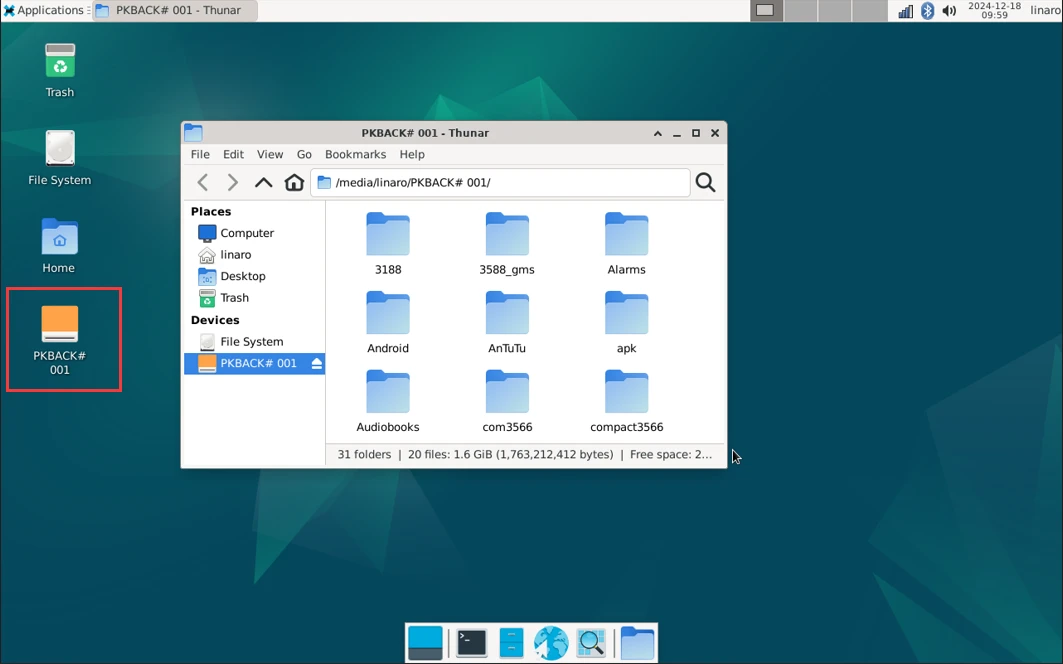Go forward using the right arrow
Image resolution: width=1063 pixels, height=664 pixels.
pos(233,182)
